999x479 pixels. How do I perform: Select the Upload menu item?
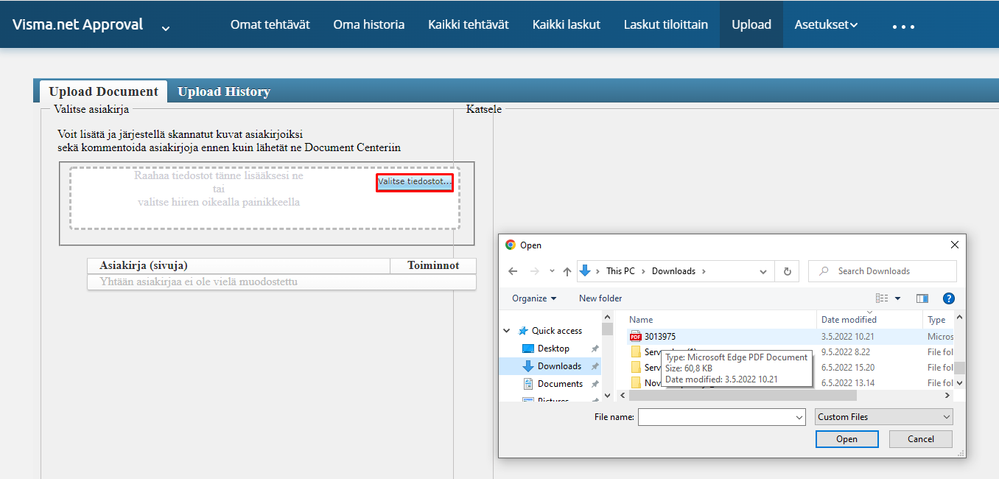click(751, 25)
